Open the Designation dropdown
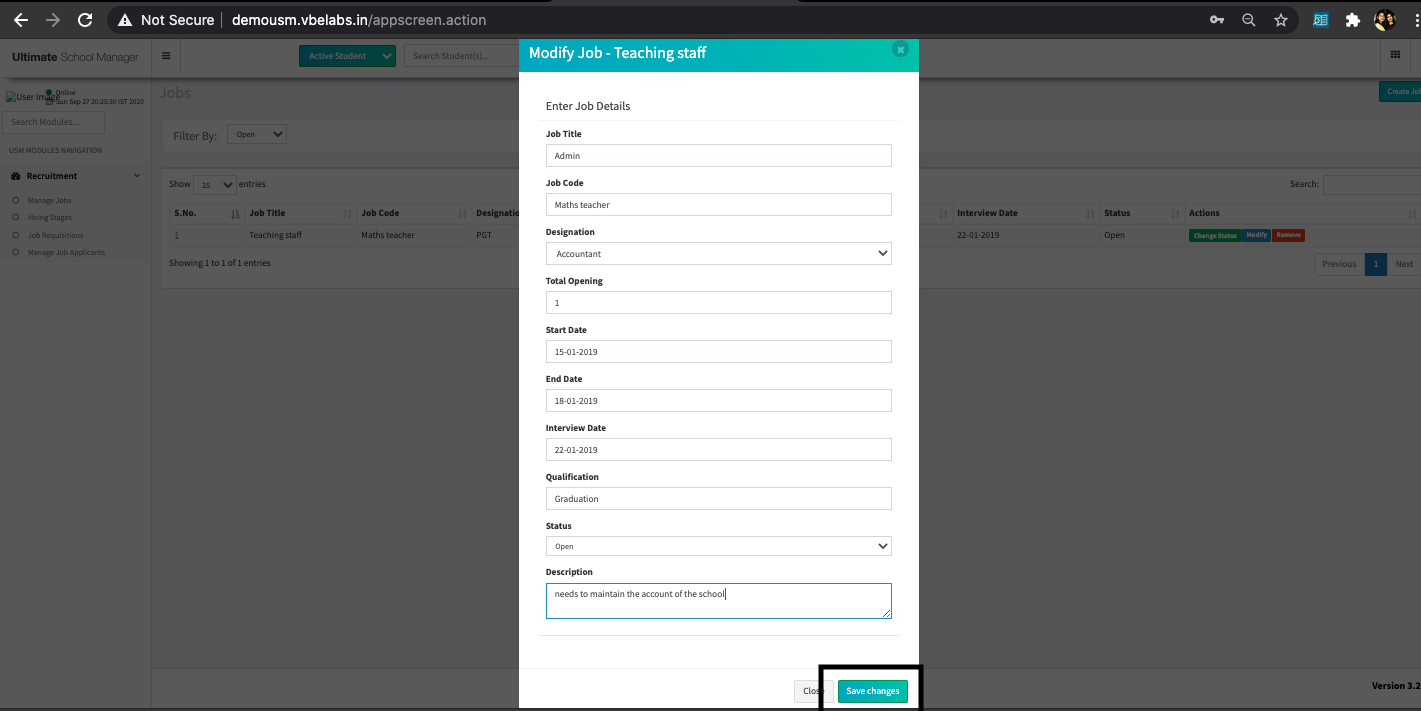1421x711 pixels. pos(718,254)
